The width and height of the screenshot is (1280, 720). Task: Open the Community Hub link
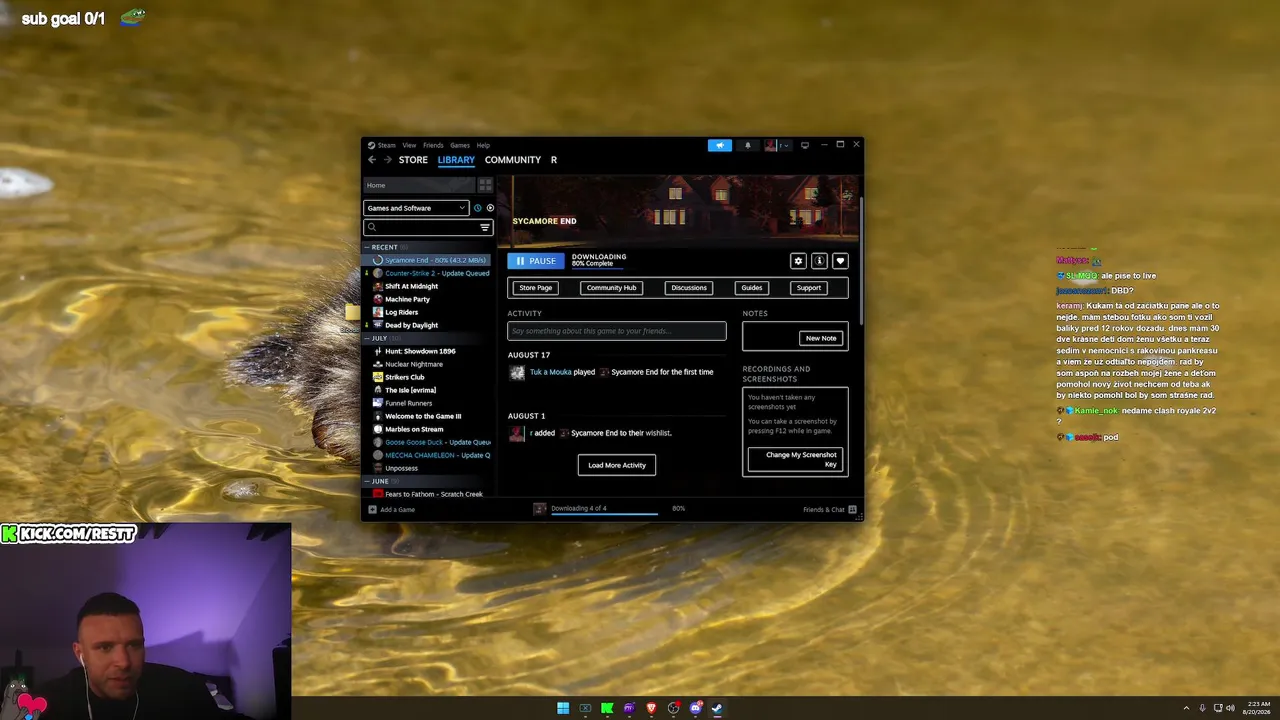pyautogui.click(x=611, y=288)
